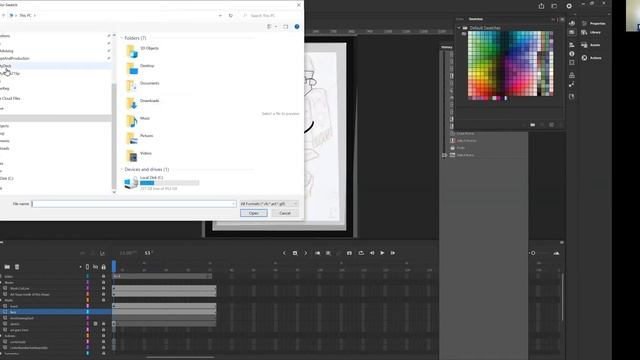The height and width of the screenshot is (360, 640).
Task: Select the 3D Objects folder
Action: pos(142,51)
